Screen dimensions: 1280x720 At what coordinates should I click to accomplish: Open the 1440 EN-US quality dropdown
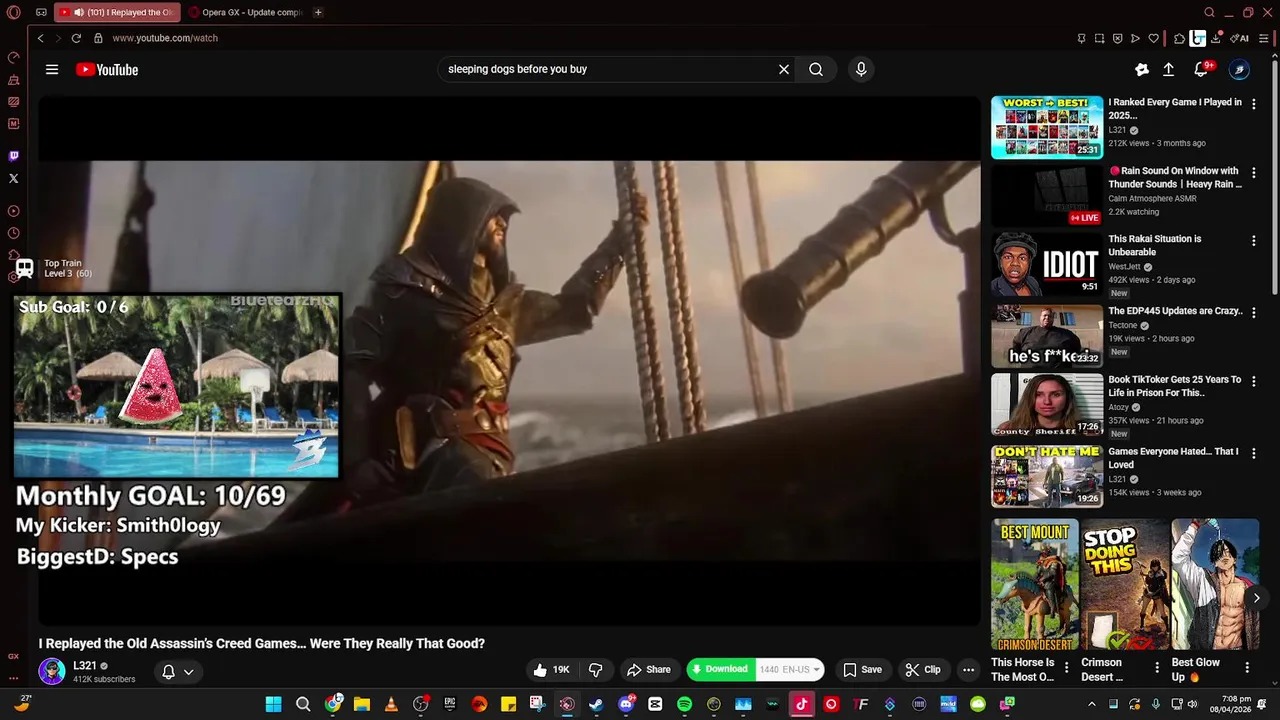coord(790,669)
